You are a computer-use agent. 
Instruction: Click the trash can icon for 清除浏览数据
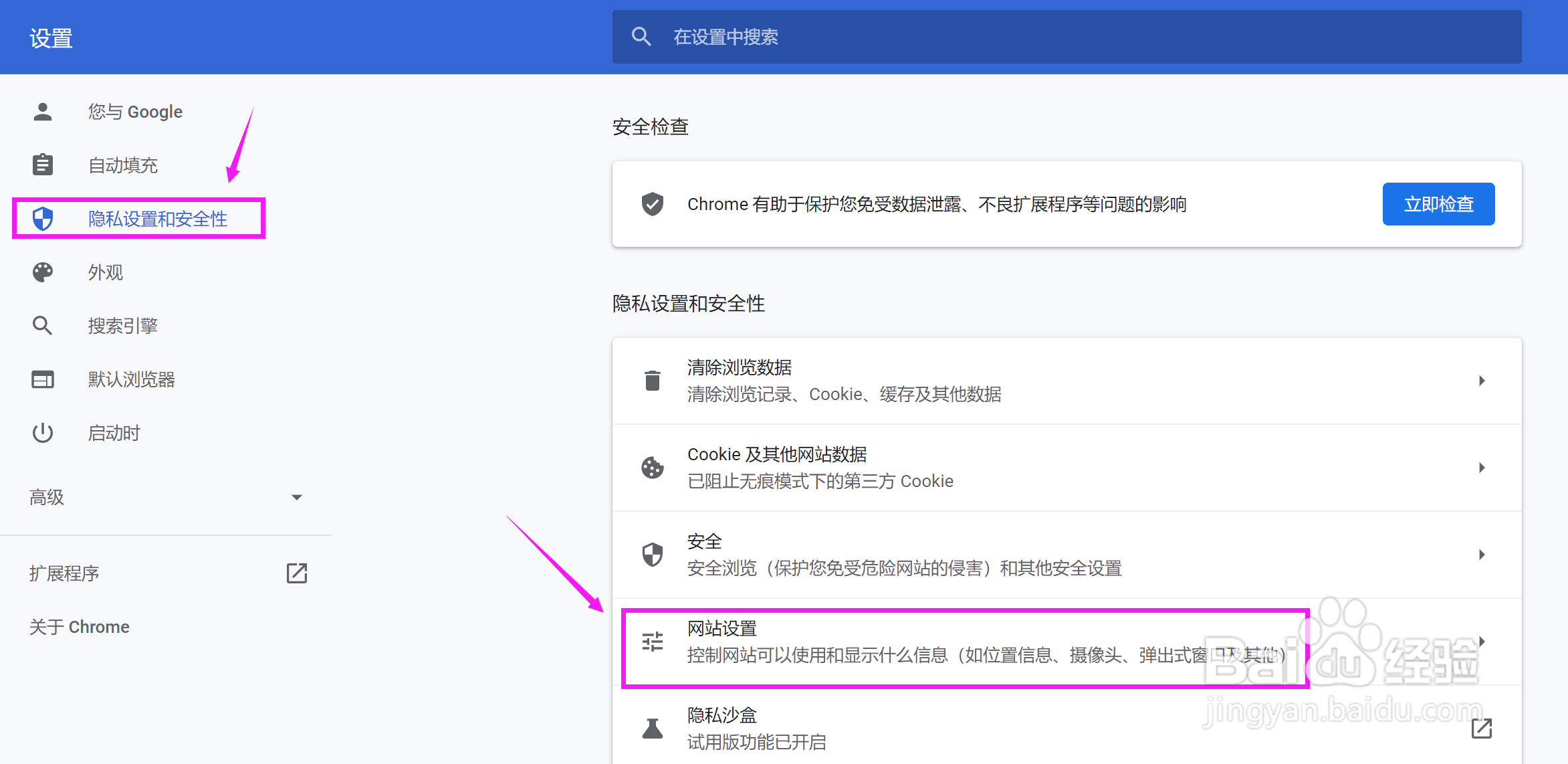click(653, 381)
